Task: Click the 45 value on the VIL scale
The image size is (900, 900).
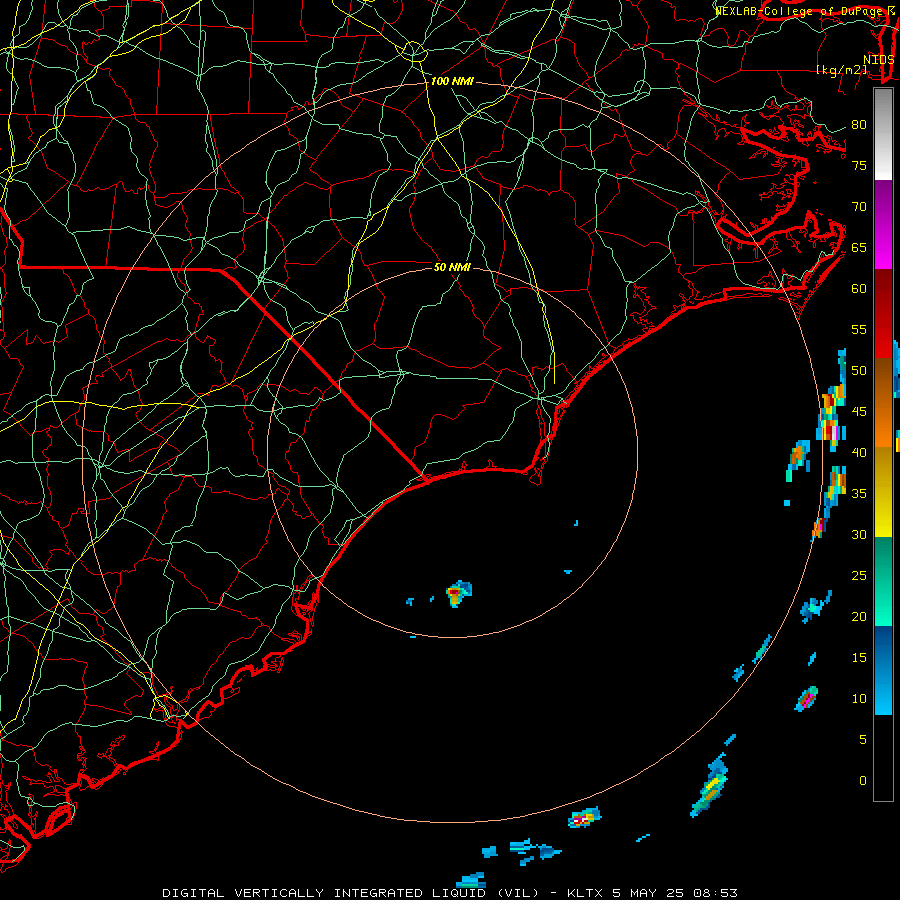Action: click(x=859, y=412)
